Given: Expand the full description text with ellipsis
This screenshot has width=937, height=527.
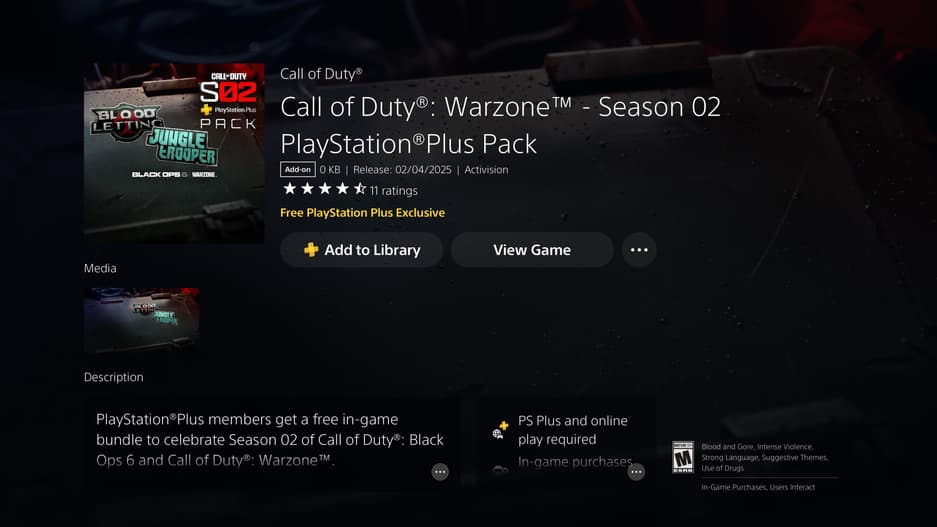Looking at the screenshot, I should coord(440,471).
